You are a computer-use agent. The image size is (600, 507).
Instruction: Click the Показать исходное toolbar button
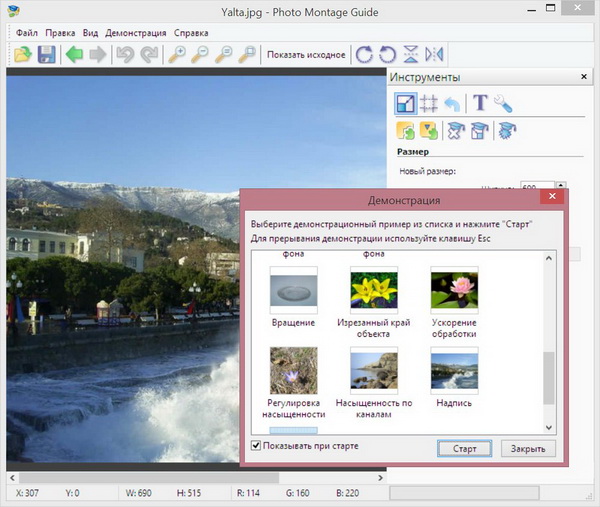[x=305, y=55]
